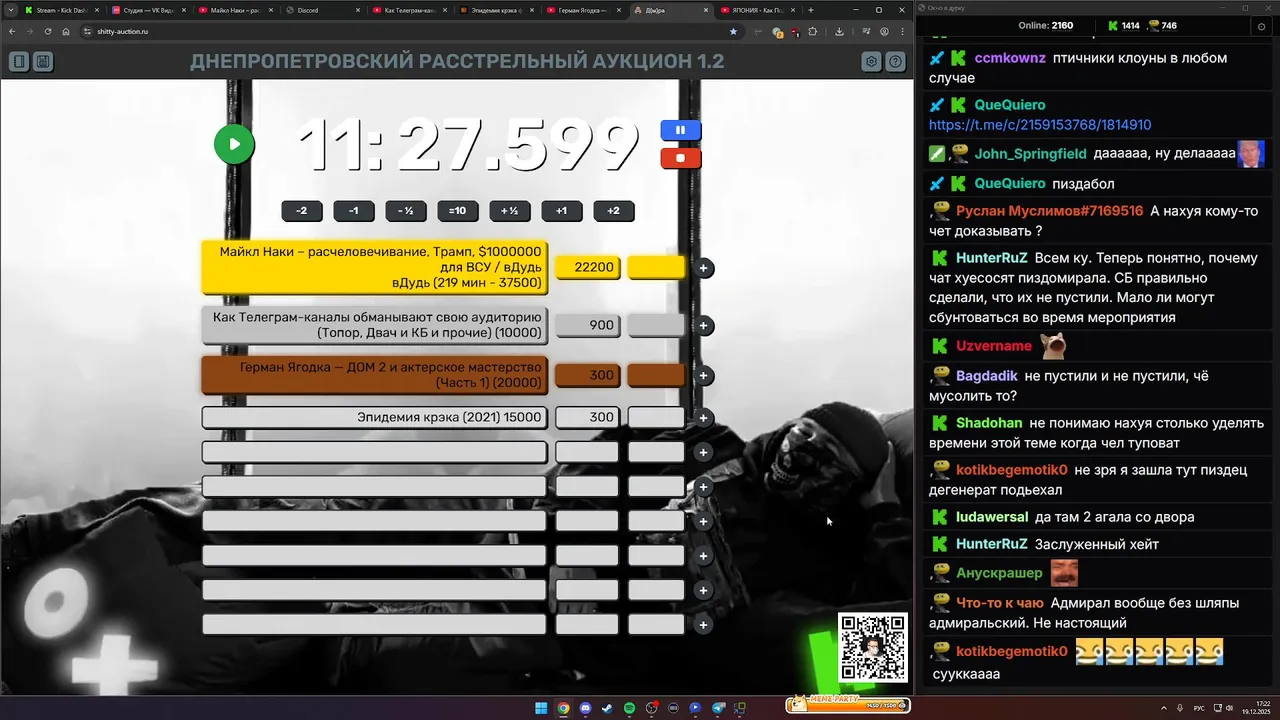This screenshot has height=720, width=1280.
Task: Add amount to Майкл Наки lot with plus
Action: coord(704,268)
